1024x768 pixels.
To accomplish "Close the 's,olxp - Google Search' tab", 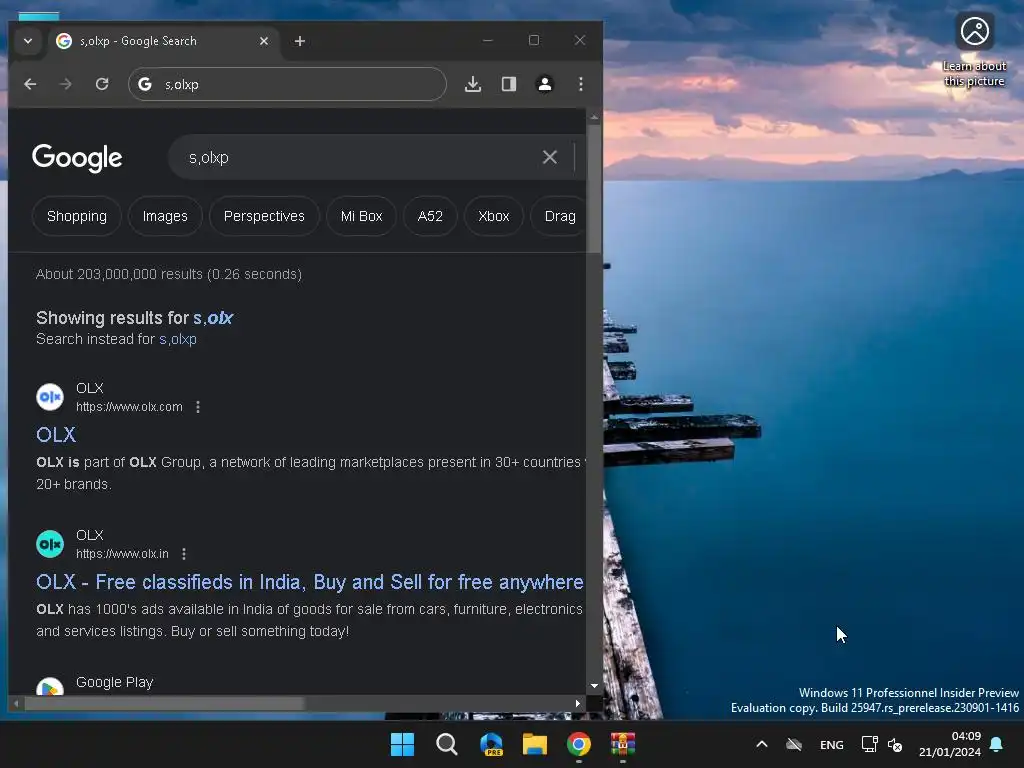I will point(264,41).
